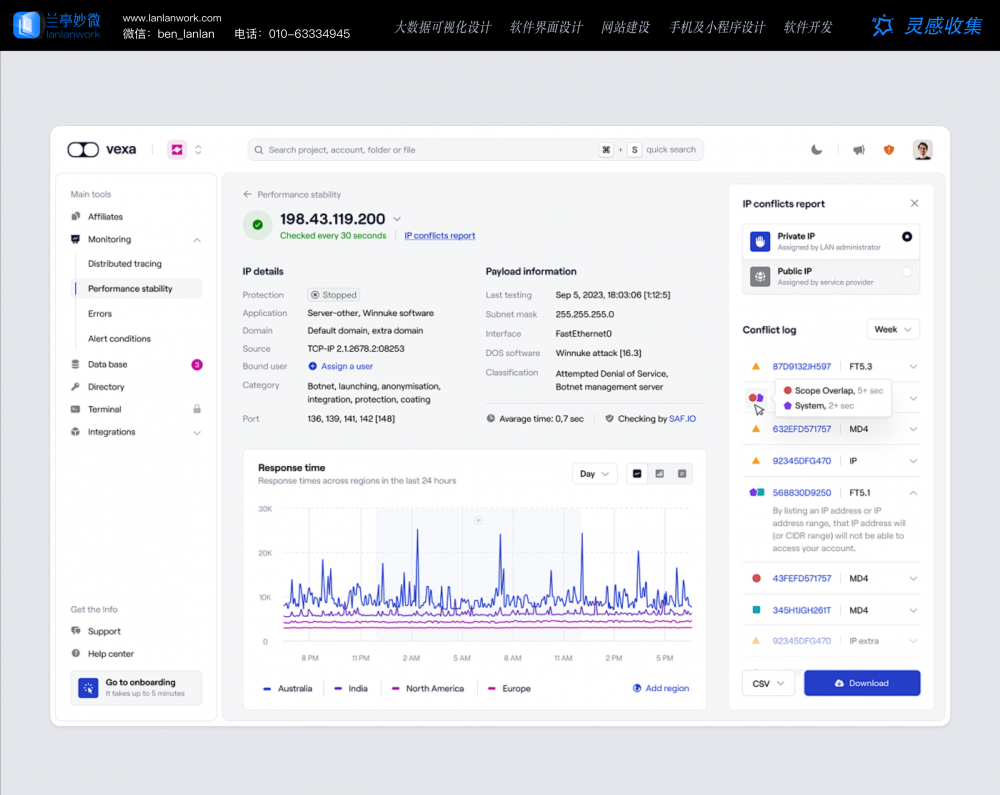Click the orange shield security icon

coord(889,150)
